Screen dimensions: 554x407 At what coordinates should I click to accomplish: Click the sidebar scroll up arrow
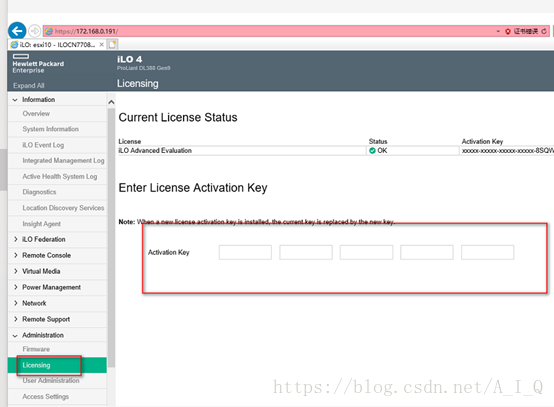coord(111,102)
